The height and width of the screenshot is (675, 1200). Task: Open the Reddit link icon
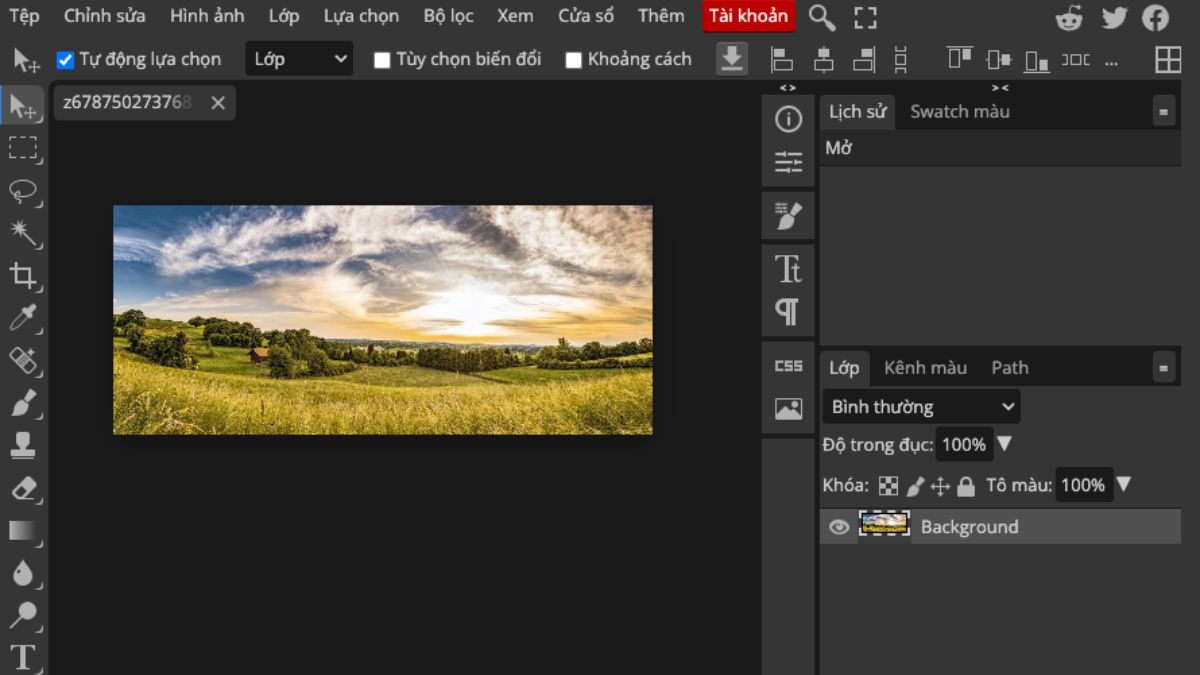point(1070,17)
